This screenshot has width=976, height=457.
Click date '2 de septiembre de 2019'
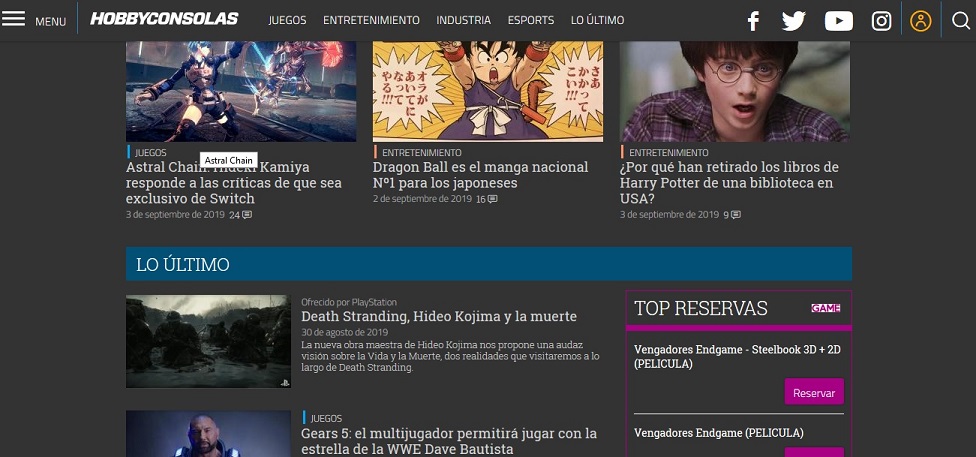[422, 199]
